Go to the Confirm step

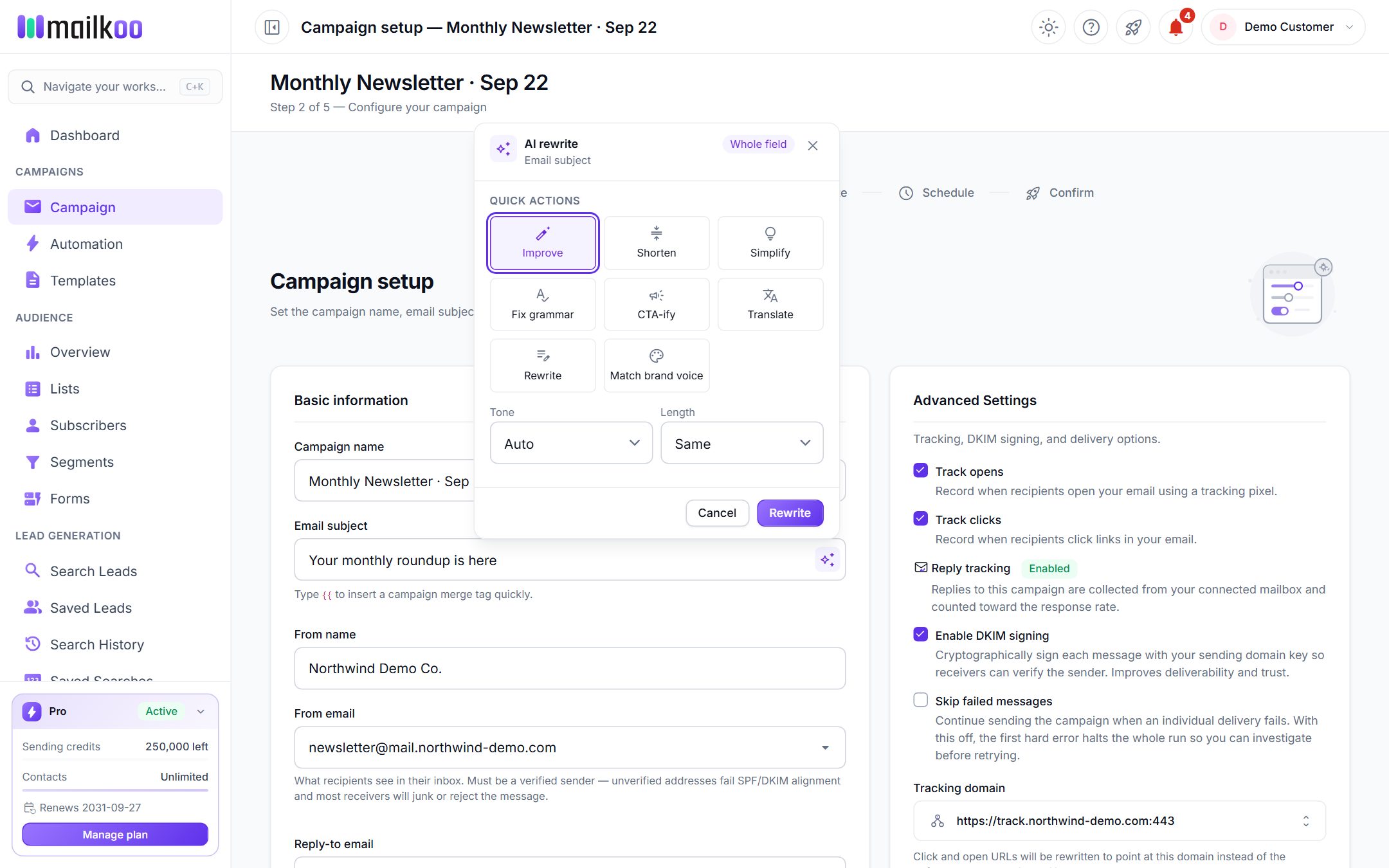pos(1060,193)
